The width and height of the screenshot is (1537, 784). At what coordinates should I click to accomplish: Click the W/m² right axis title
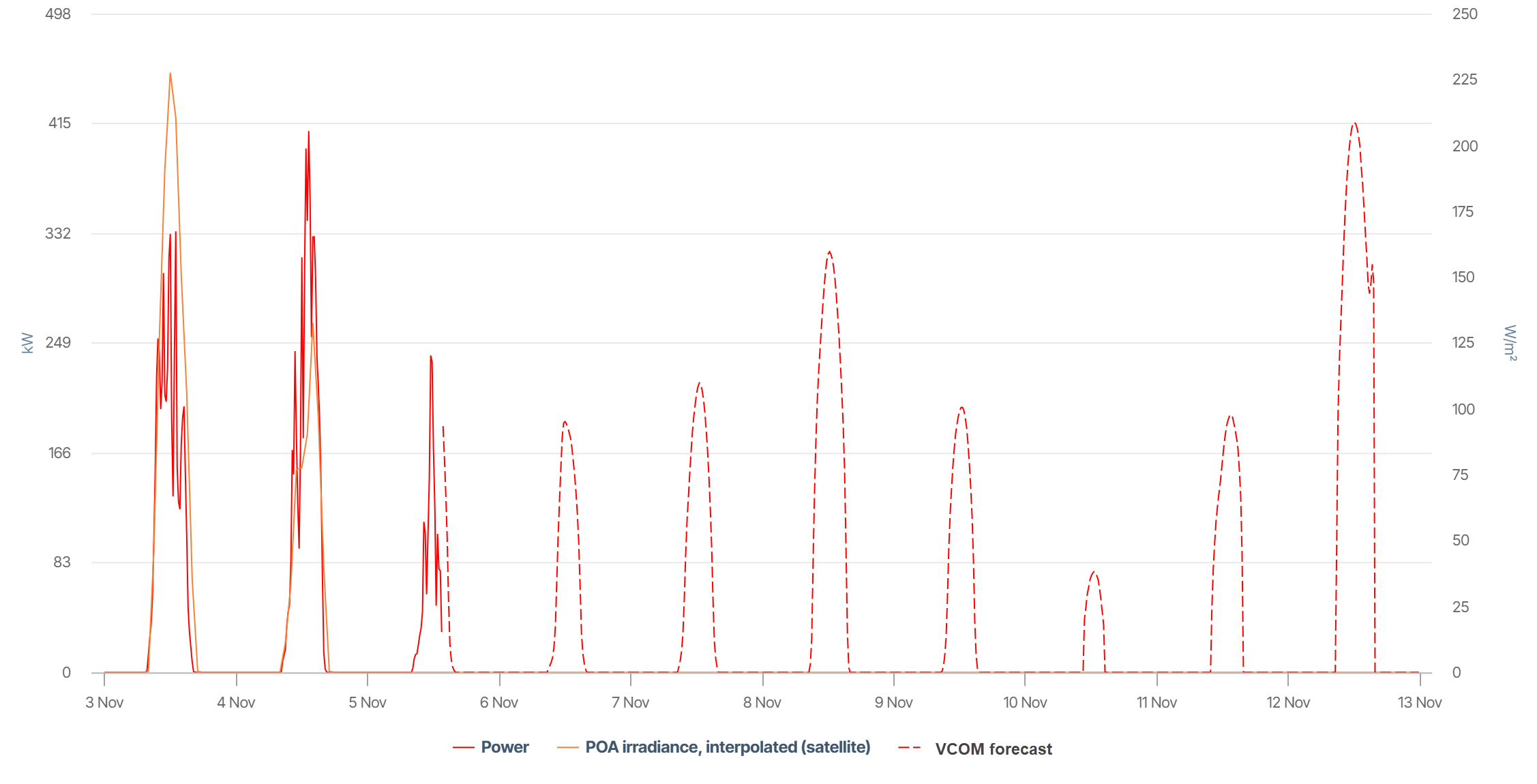pos(1510,342)
